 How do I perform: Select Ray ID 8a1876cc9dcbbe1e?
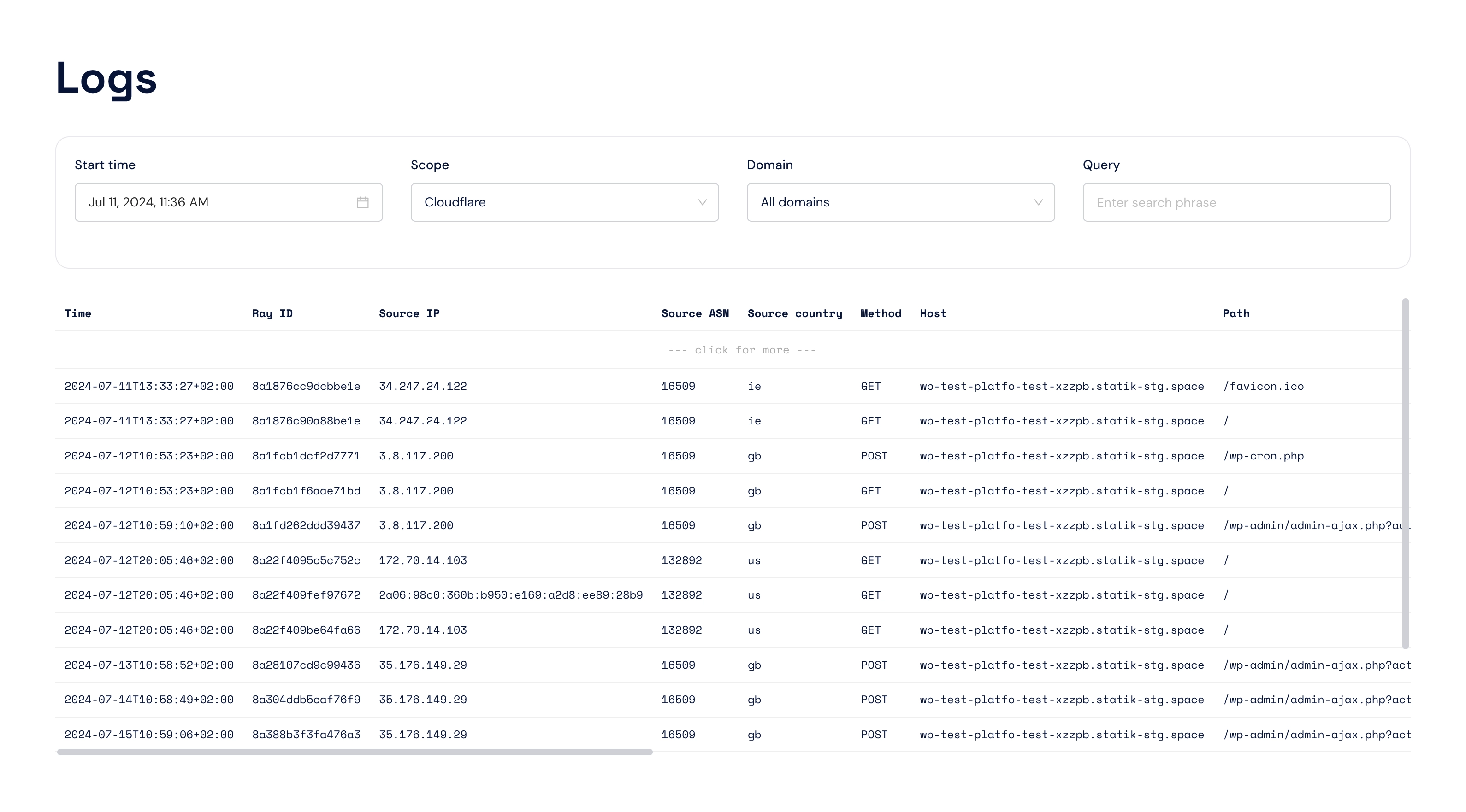(x=306, y=386)
